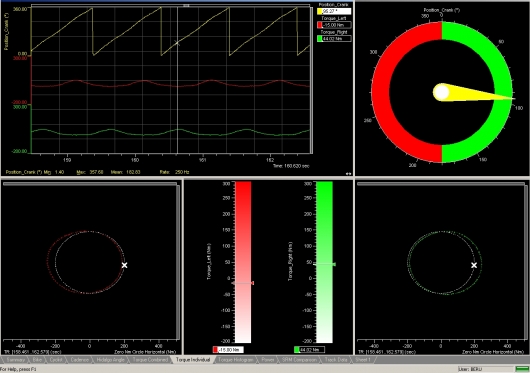Click the 'For Help, press F1' status text
The width and height of the screenshot is (530, 373).
click(18, 369)
